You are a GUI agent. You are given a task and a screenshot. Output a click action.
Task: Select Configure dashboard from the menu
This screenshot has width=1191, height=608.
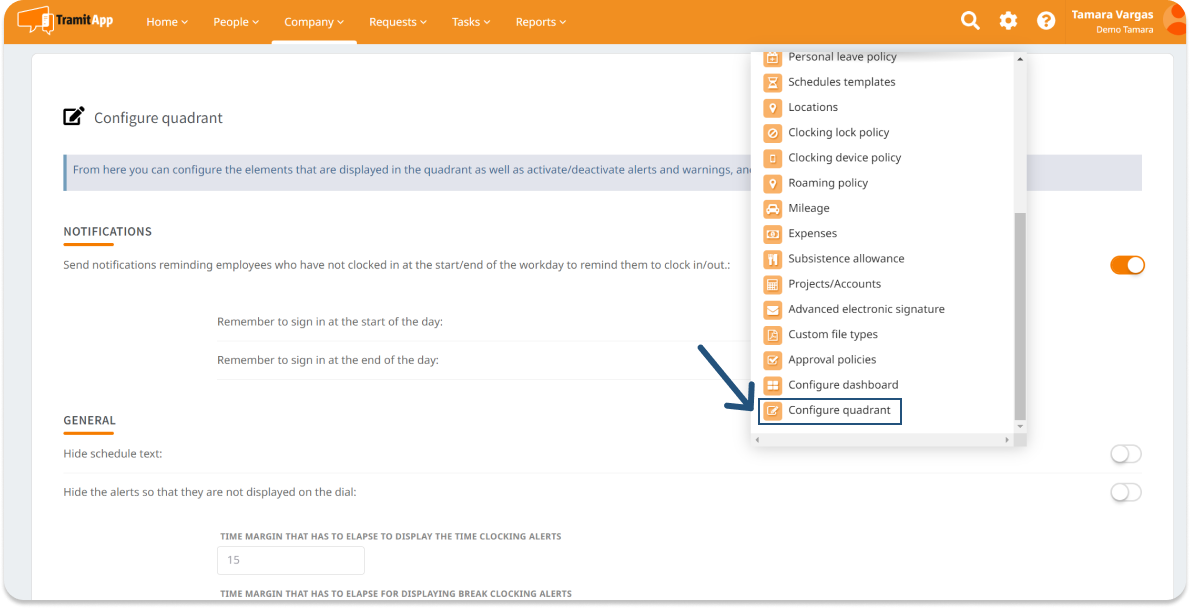point(843,384)
